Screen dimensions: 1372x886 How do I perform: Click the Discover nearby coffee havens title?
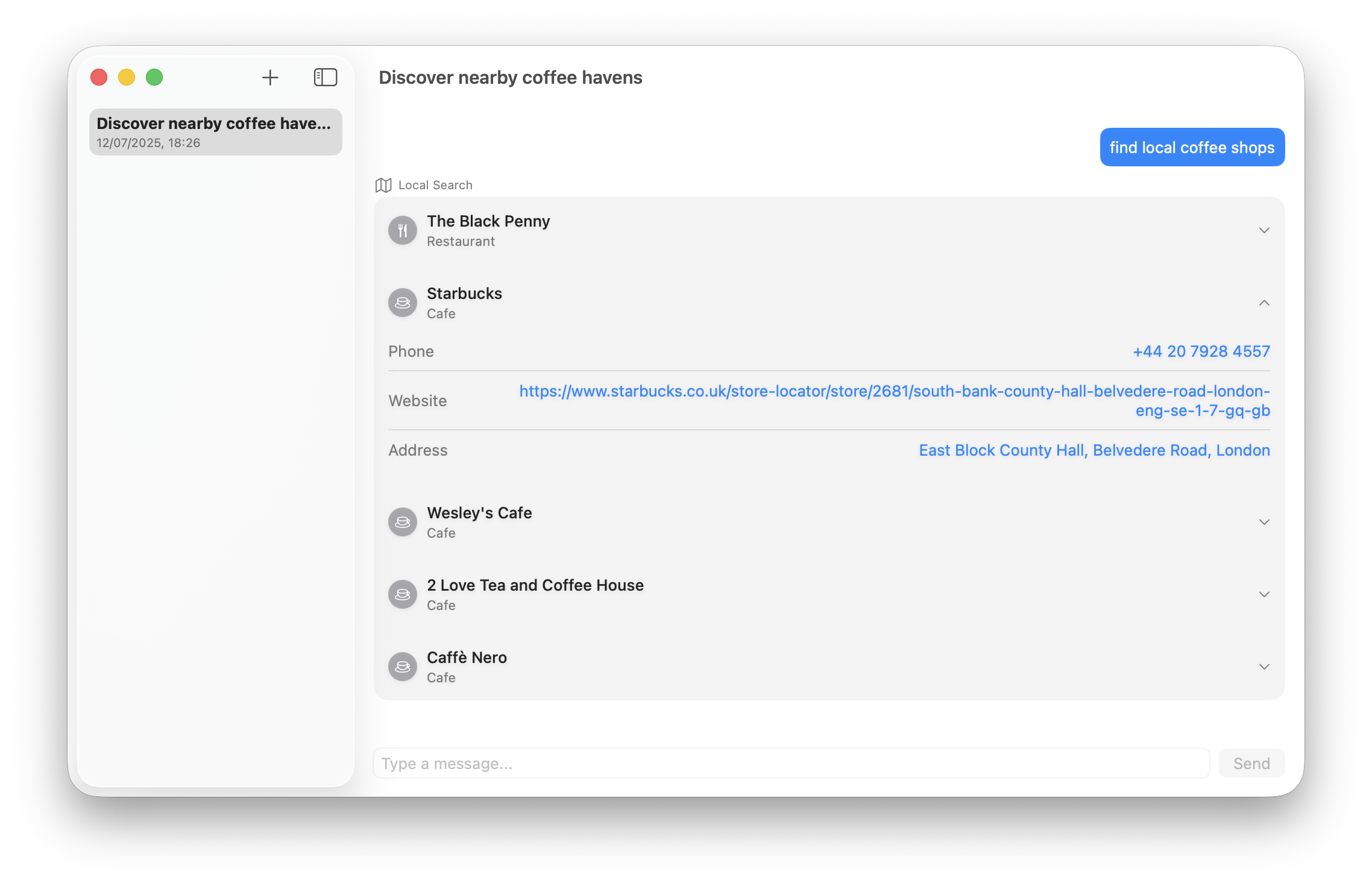tap(511, 78)
